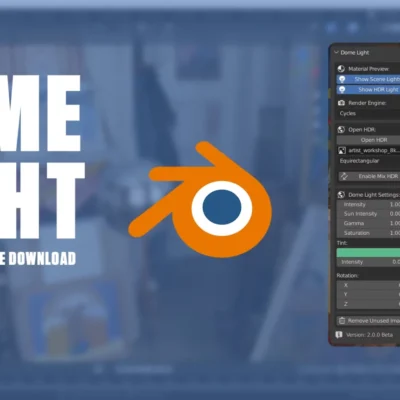Click the Sun Intensity value slider

coord(368,214)
